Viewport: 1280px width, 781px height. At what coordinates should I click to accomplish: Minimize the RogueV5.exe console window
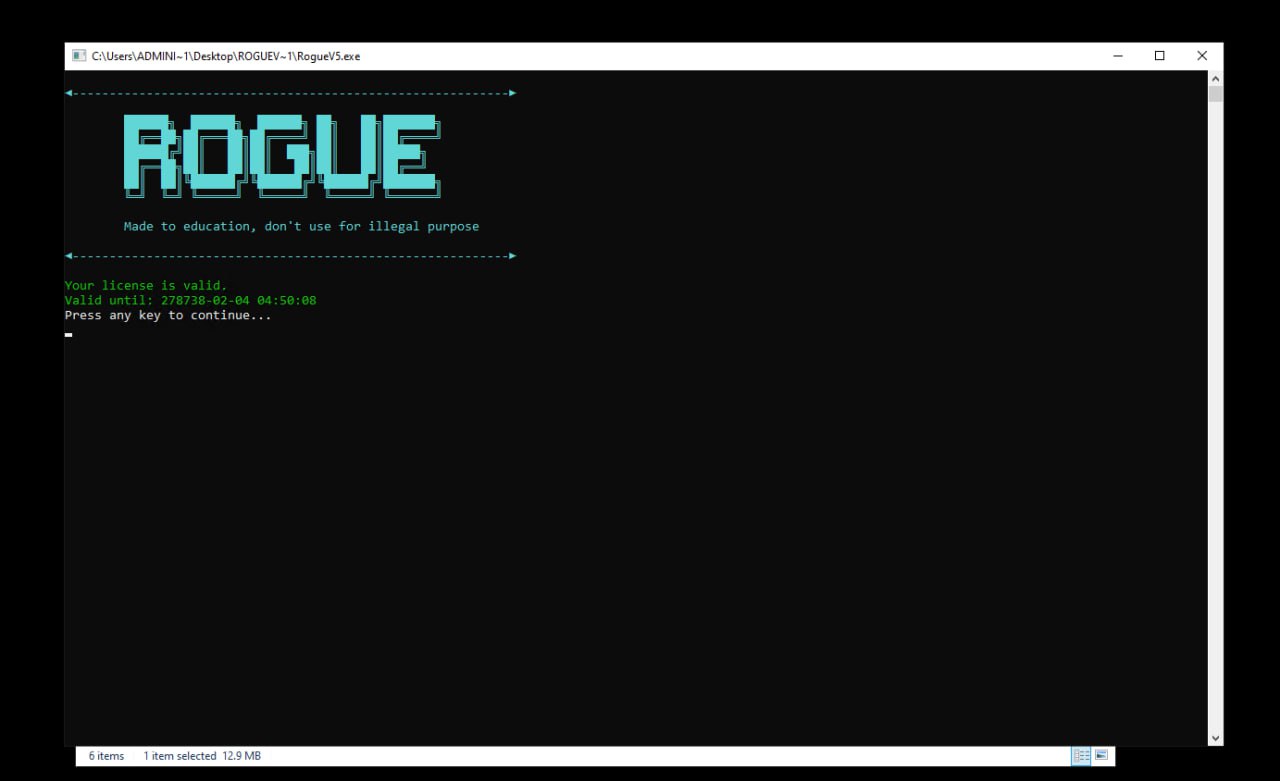[x=1118, y=56]
